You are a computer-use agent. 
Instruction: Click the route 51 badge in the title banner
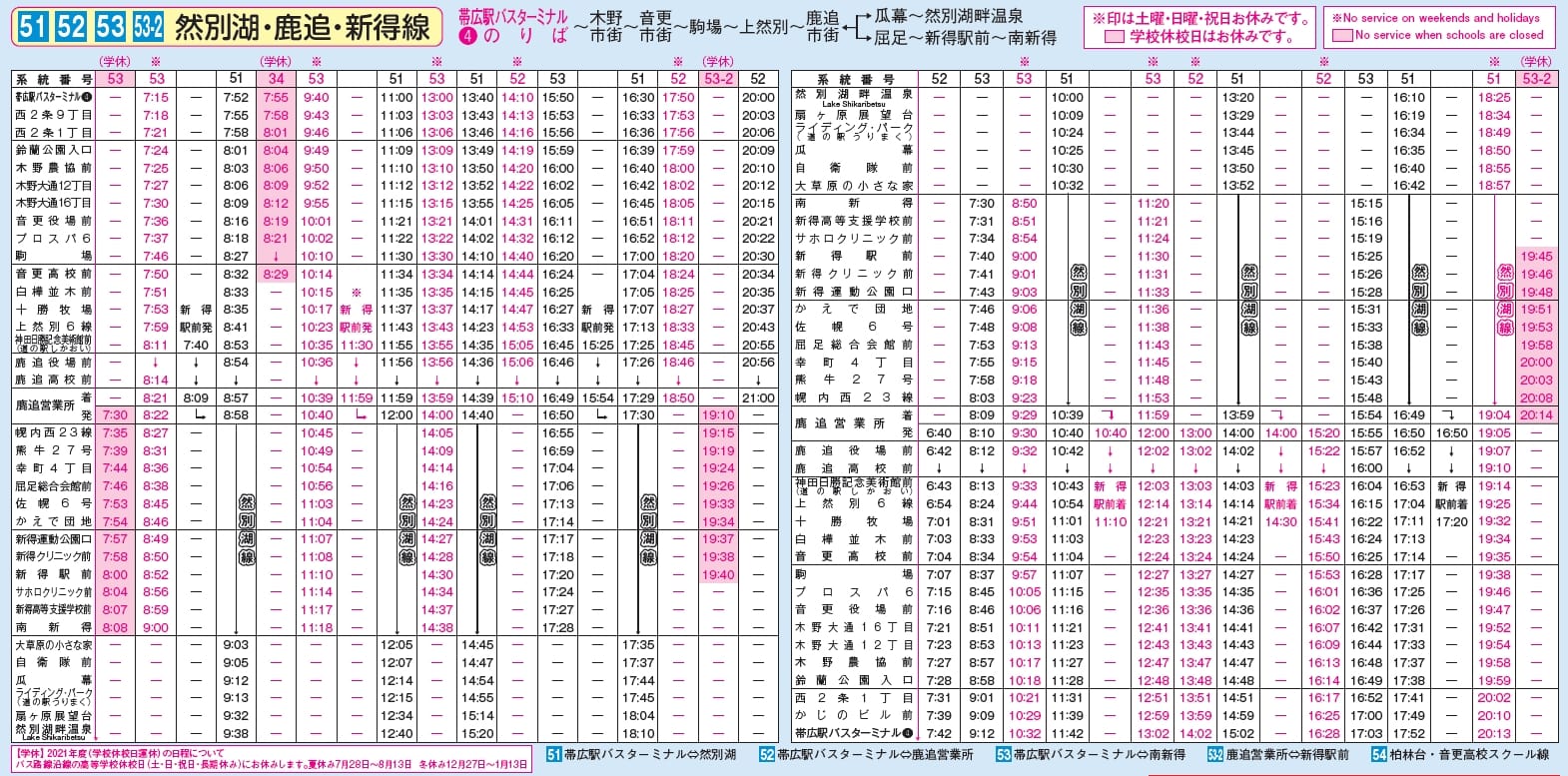click(x=34, y=27)
